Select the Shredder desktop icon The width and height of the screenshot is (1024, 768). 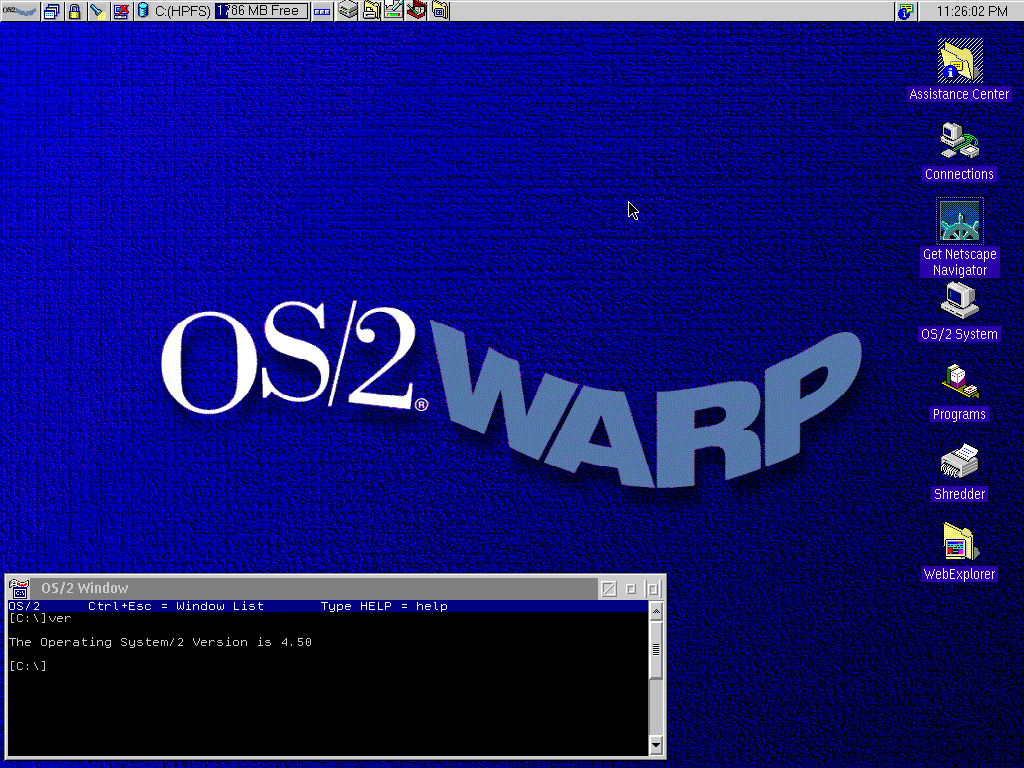pyautogui.click(x=959, y=461)
